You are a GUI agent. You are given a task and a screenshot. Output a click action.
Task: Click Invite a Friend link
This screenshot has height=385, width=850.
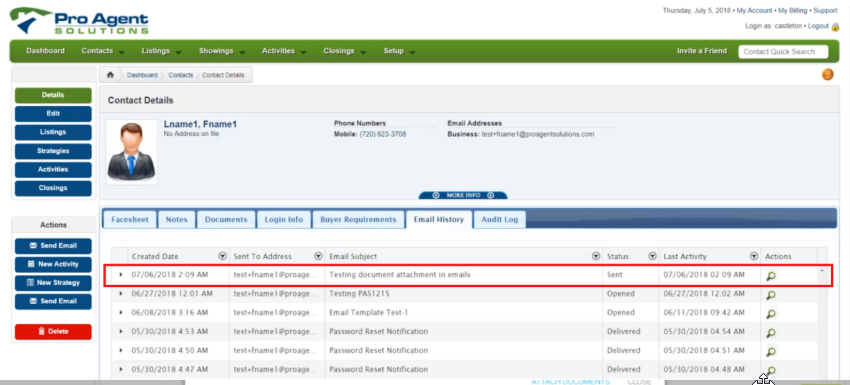point(701,51)
